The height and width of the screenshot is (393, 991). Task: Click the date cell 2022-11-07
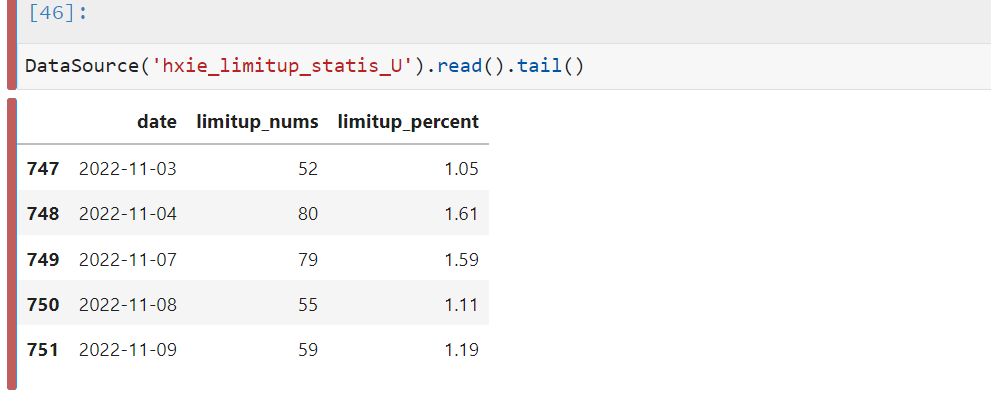pos(128,260)
